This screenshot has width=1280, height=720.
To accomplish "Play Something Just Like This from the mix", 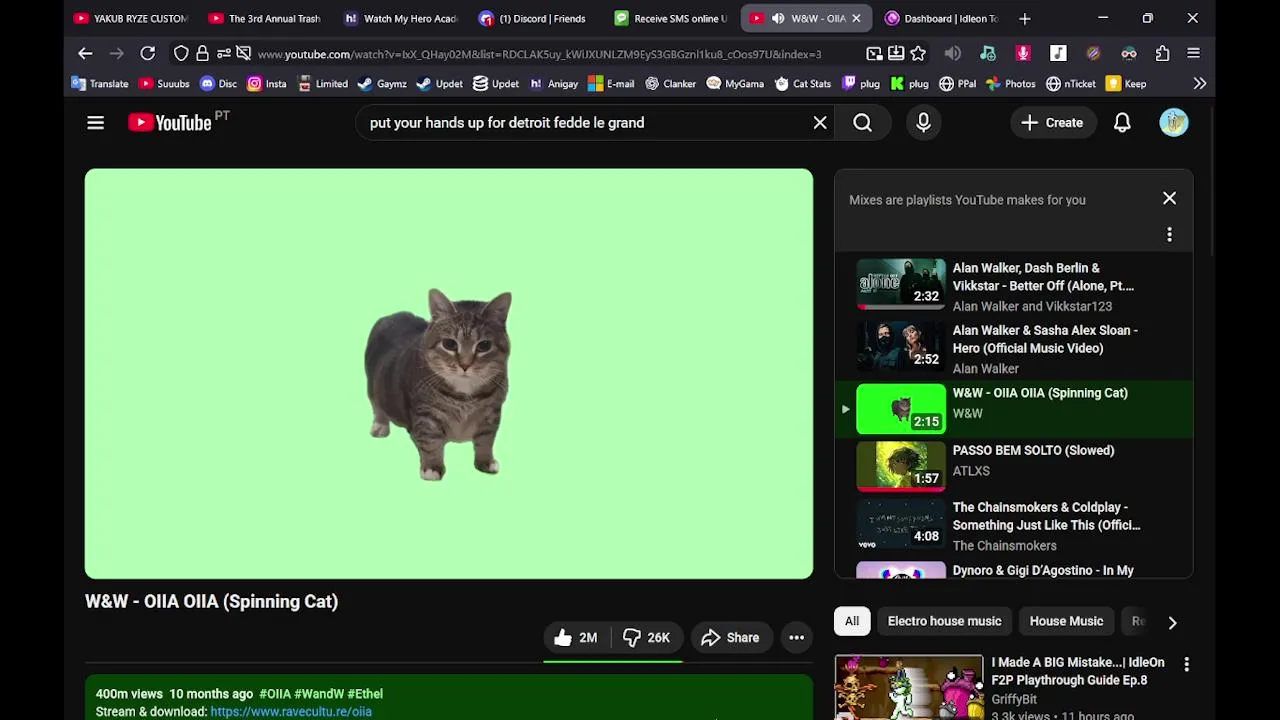I will (x=1014, y=526).
